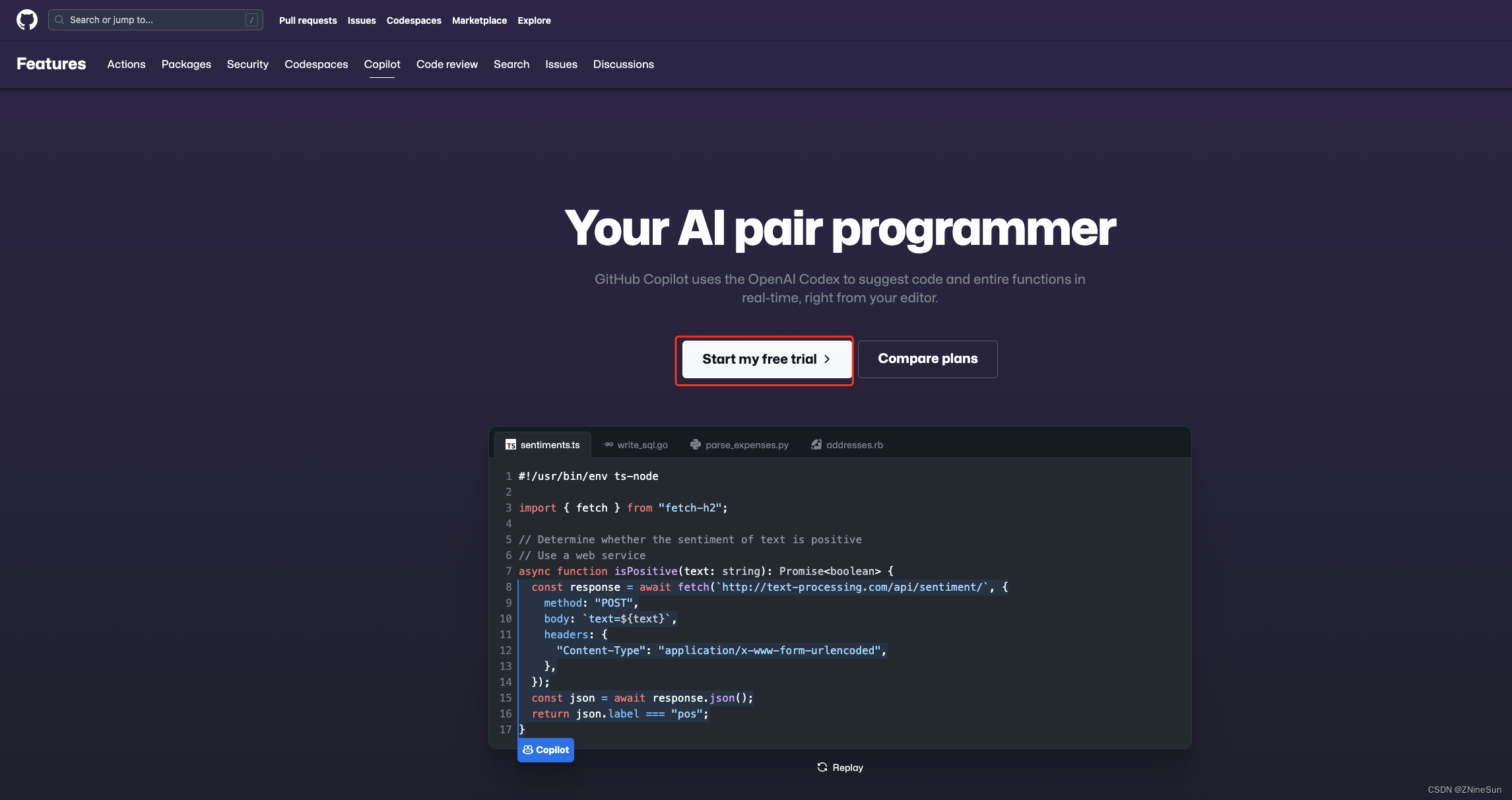The image size is (1512, 800).
Task: Click the Copilot icon in the badge
Action: (528, 750)
